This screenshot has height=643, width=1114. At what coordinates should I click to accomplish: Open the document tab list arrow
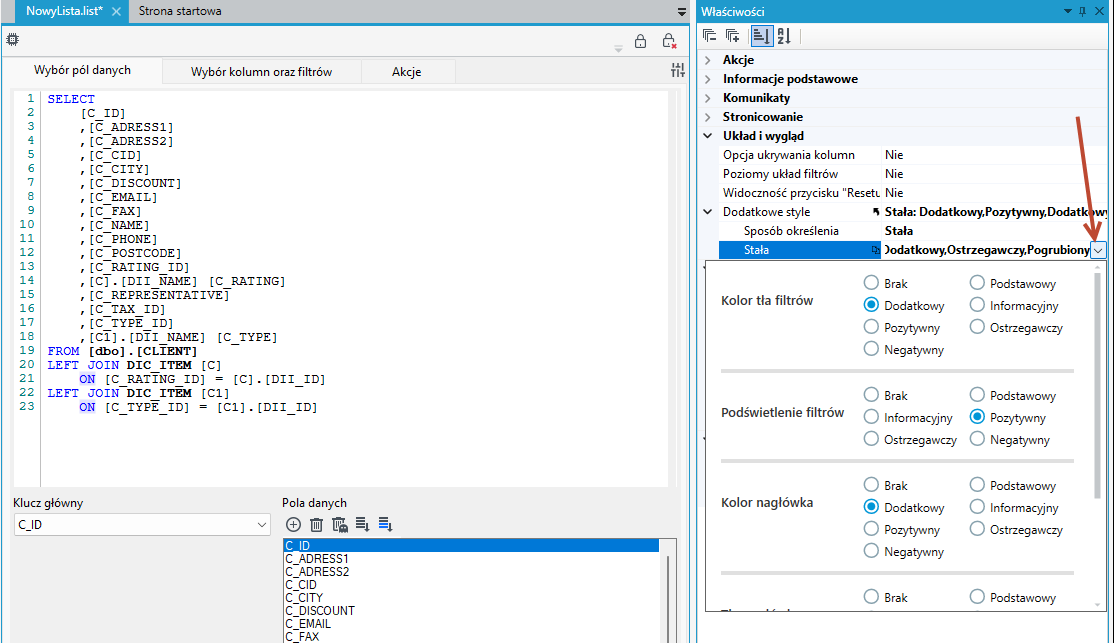682,11
